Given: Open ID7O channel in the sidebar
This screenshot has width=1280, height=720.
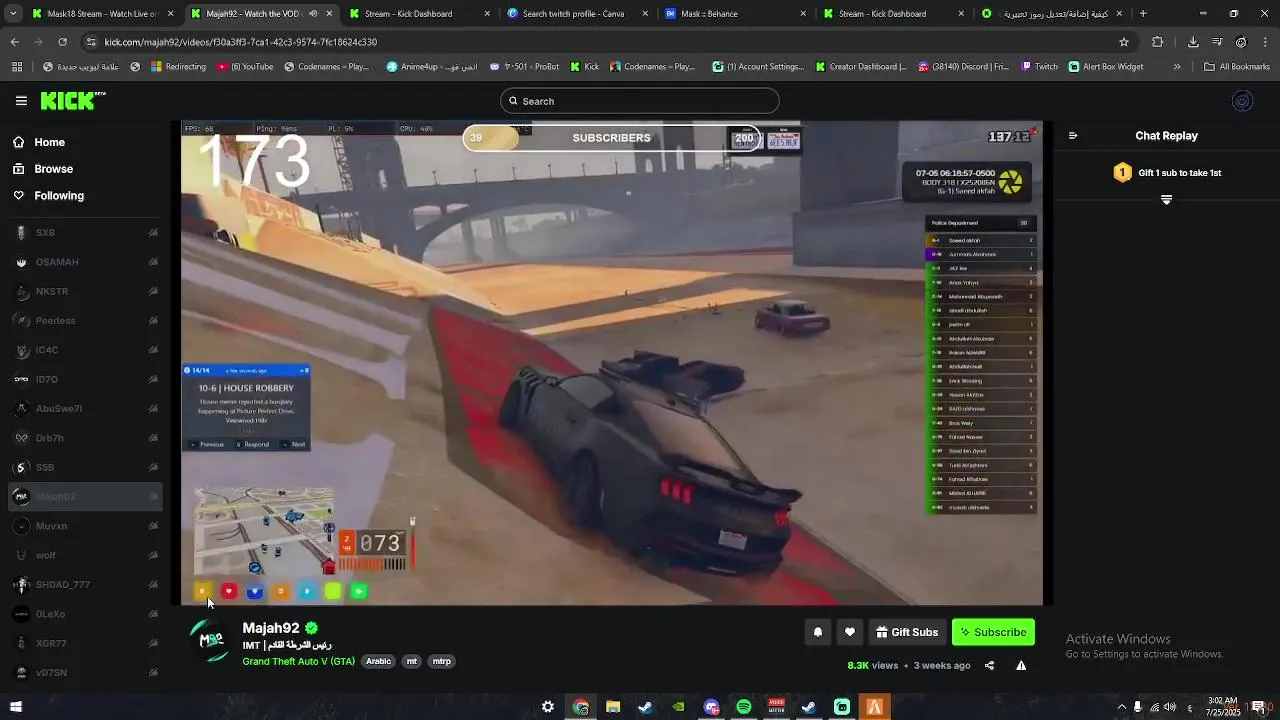Looking at the screenshot, I should (85, 379).
